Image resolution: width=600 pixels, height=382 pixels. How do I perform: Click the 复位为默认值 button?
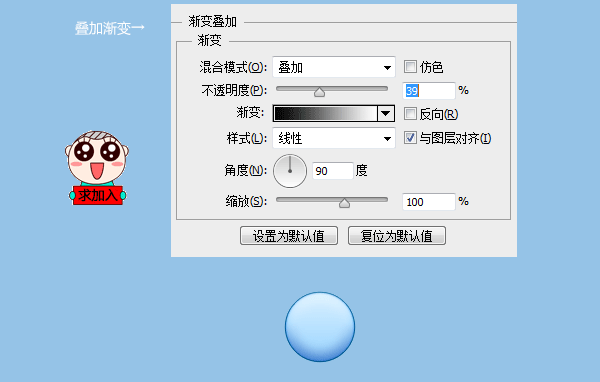[397, 235]
